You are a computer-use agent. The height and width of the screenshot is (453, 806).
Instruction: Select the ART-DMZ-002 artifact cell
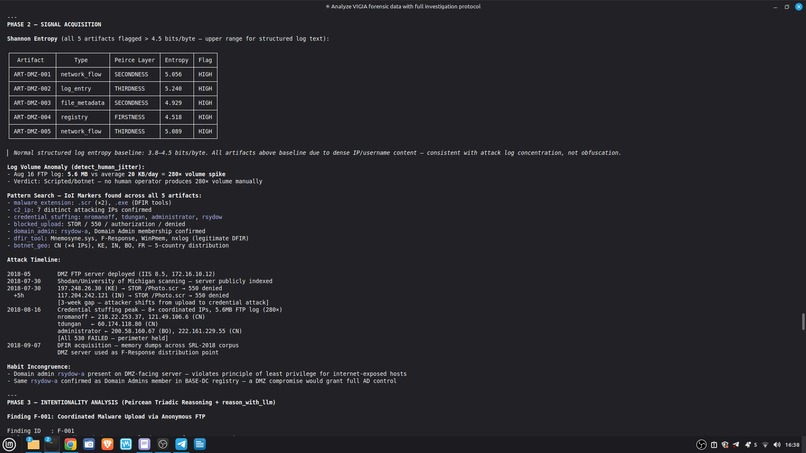click(x=32, y=88)
